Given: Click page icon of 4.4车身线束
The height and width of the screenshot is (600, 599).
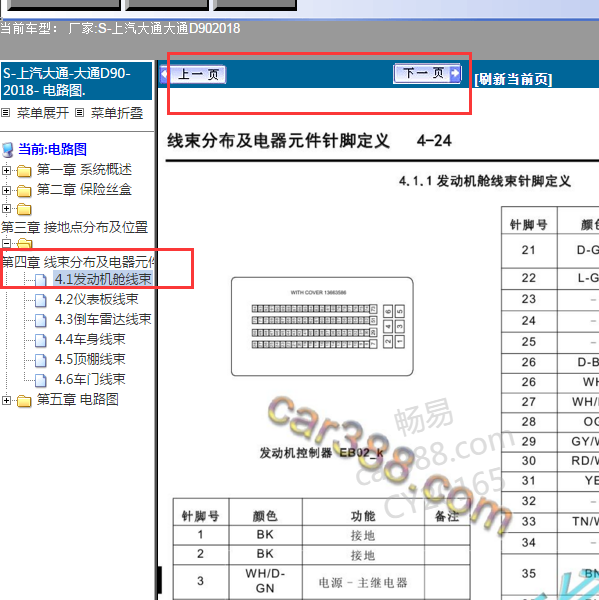Looking at the screenshot, I should click(x=41, y=340).
